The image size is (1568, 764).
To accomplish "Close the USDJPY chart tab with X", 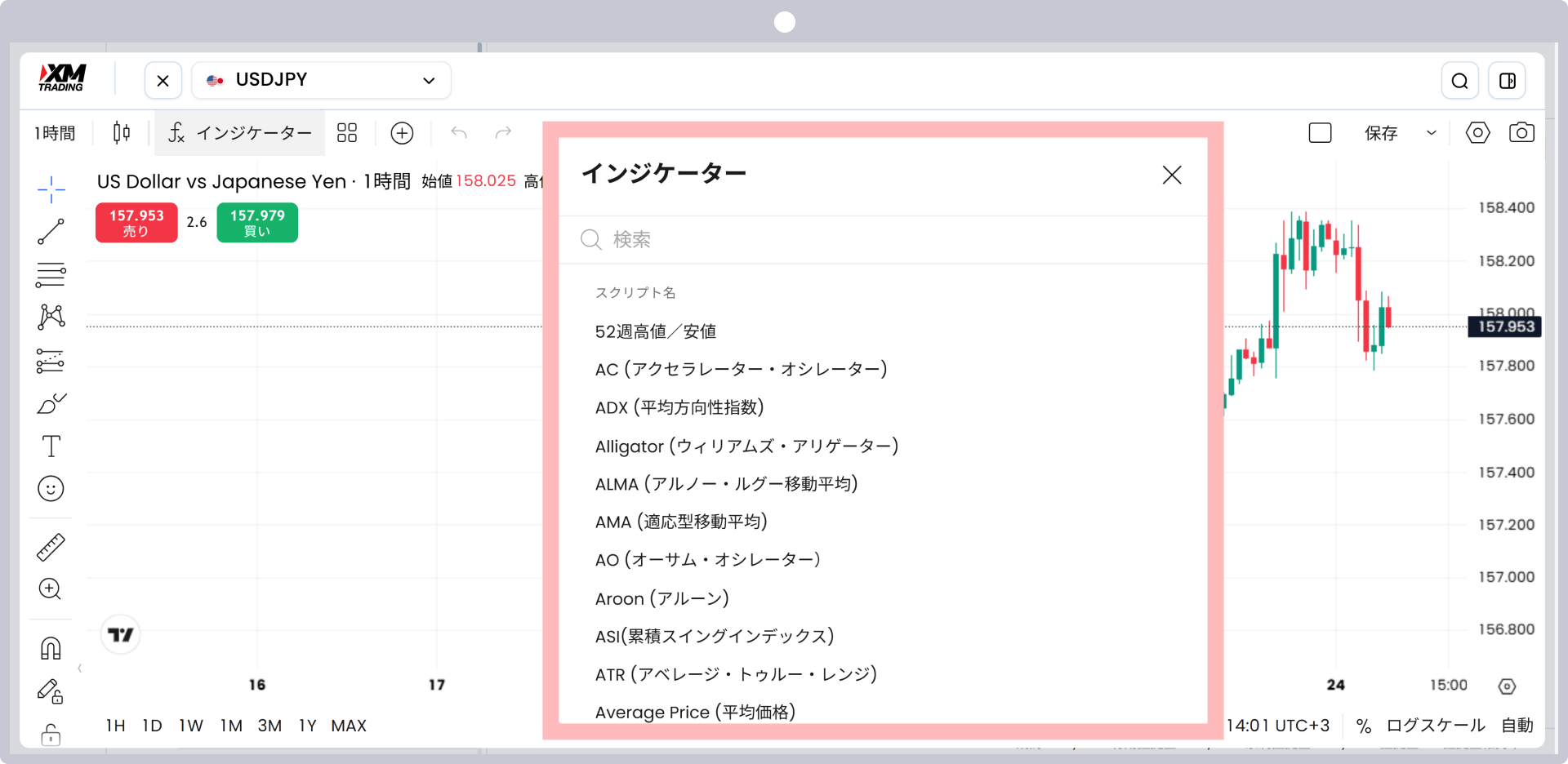I will (x=163, y=81).
